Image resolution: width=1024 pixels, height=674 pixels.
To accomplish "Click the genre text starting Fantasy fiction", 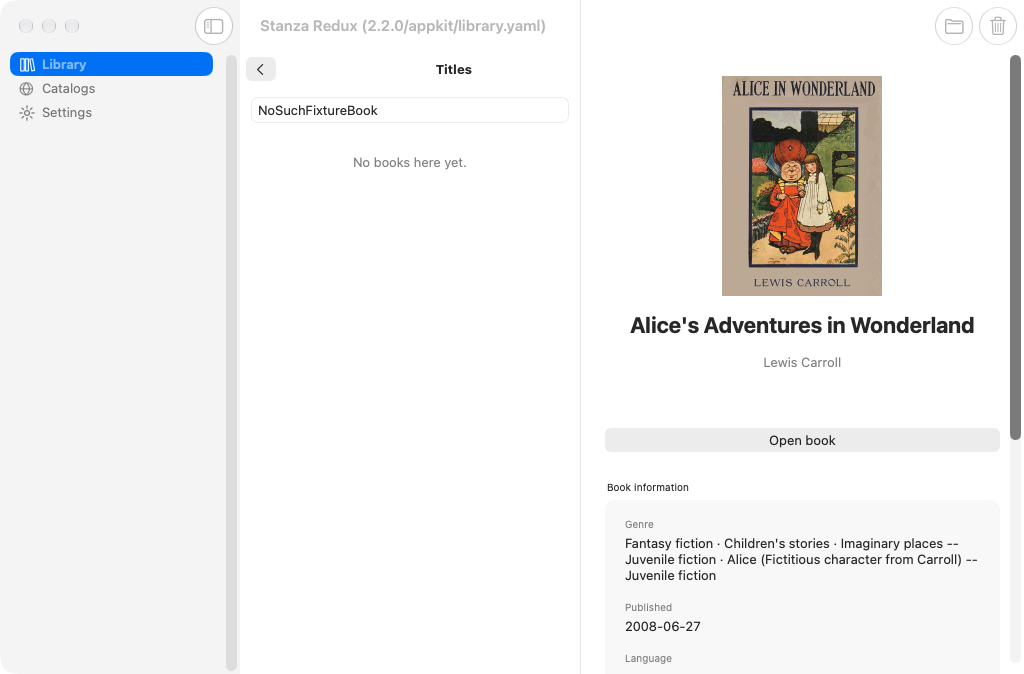I will click(x=801, y=560).
